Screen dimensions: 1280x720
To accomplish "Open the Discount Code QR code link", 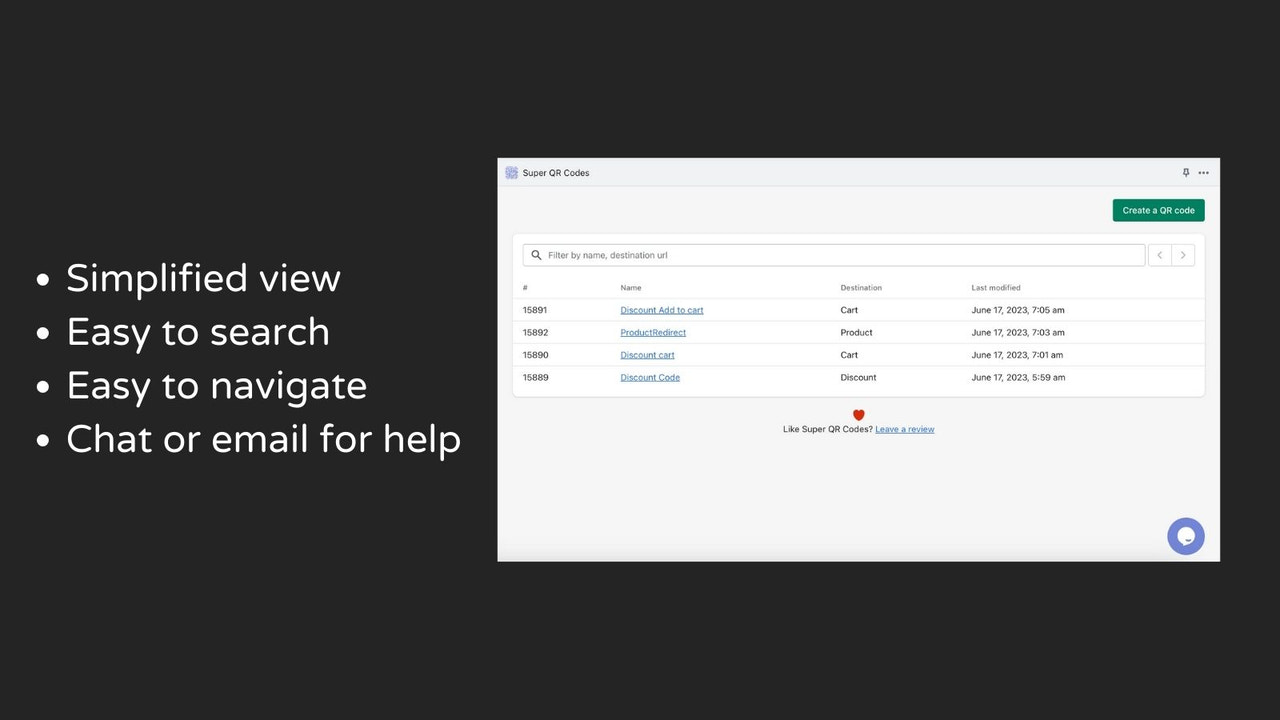I will 650,377.
